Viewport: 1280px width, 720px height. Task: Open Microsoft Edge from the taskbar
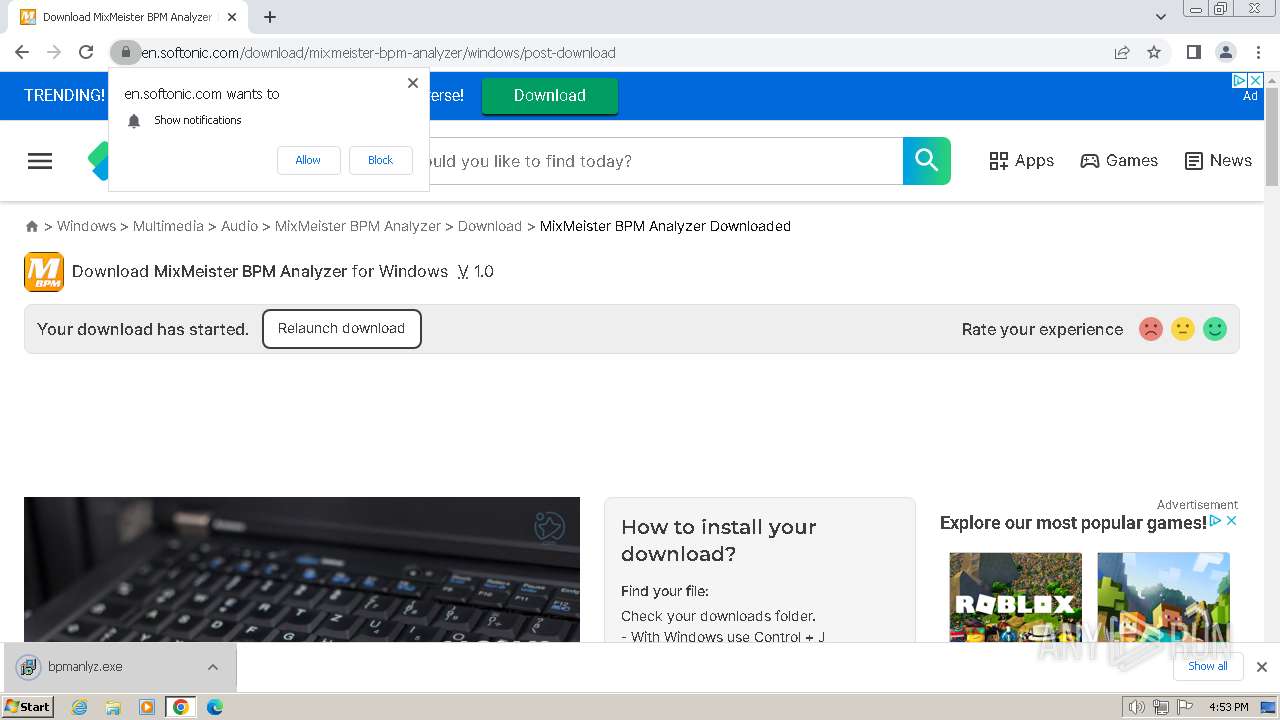214,707
